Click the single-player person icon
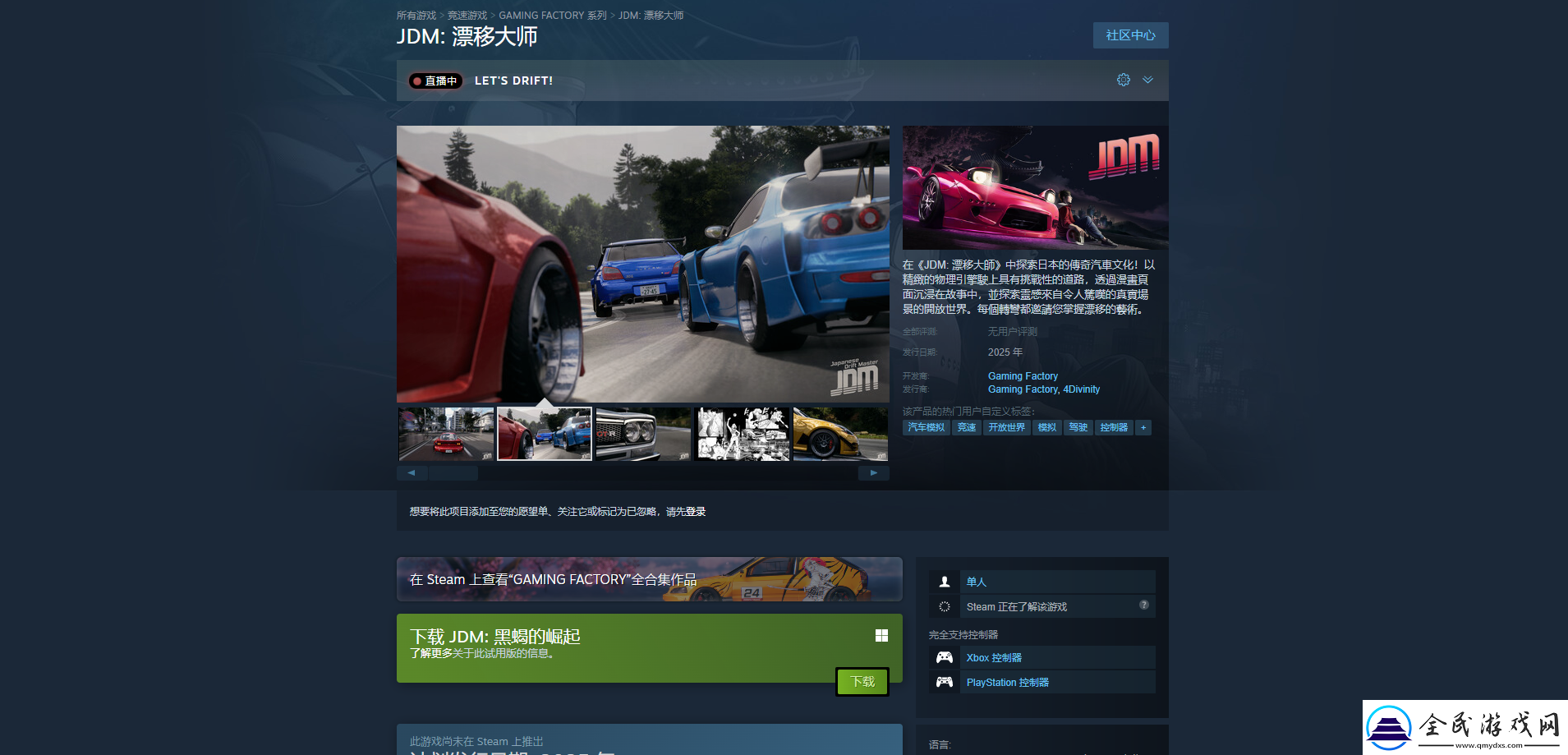The height and width of the screenshot is (755, 1568). 945,582
